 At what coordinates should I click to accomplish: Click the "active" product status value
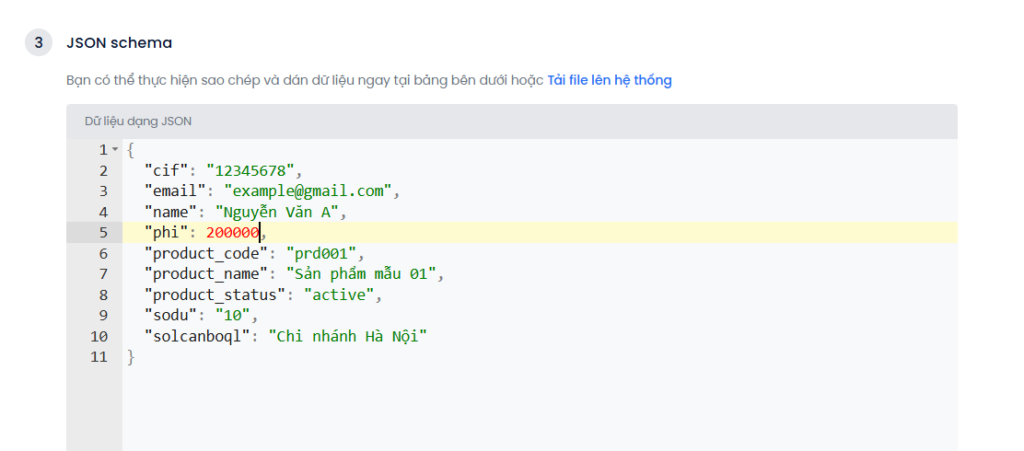tap(339, 295)
